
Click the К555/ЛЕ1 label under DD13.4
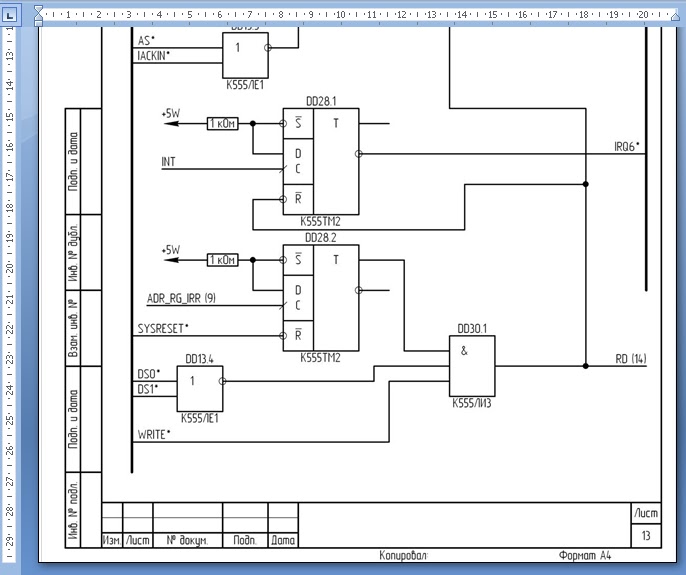pyautogui.click(x=200, y=418)
